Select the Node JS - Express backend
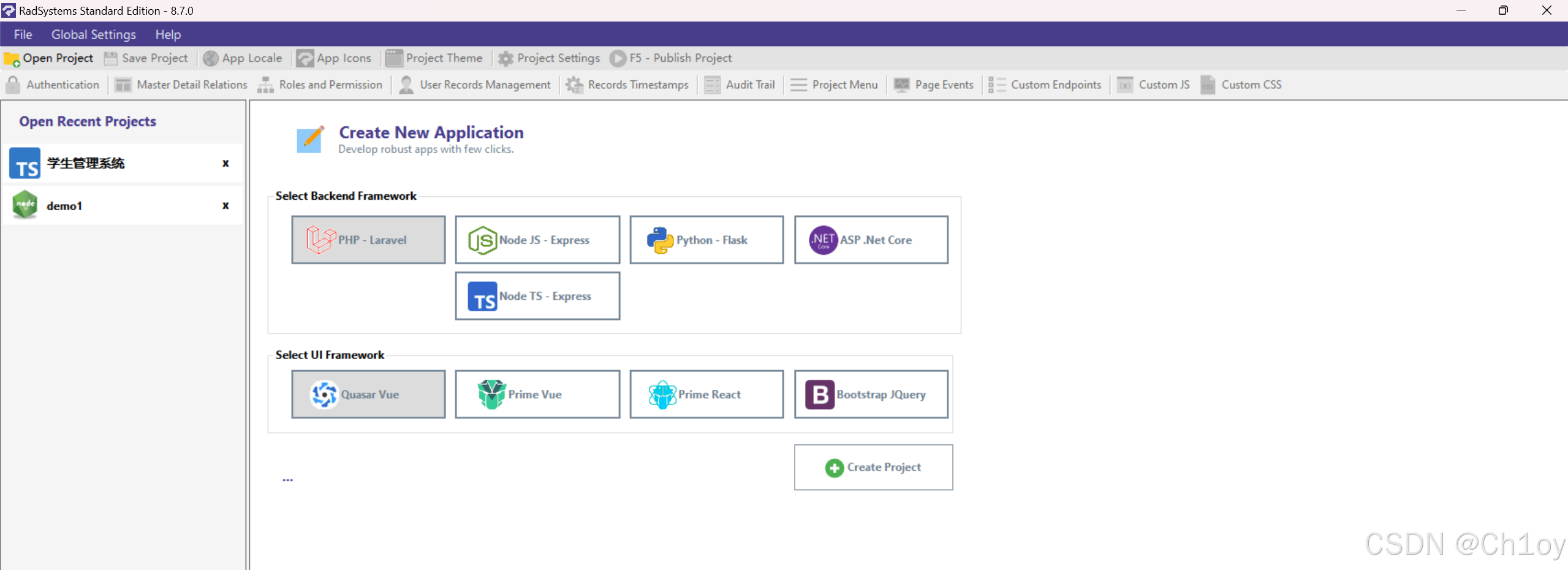1568x570 pixels. pos(537,240)
